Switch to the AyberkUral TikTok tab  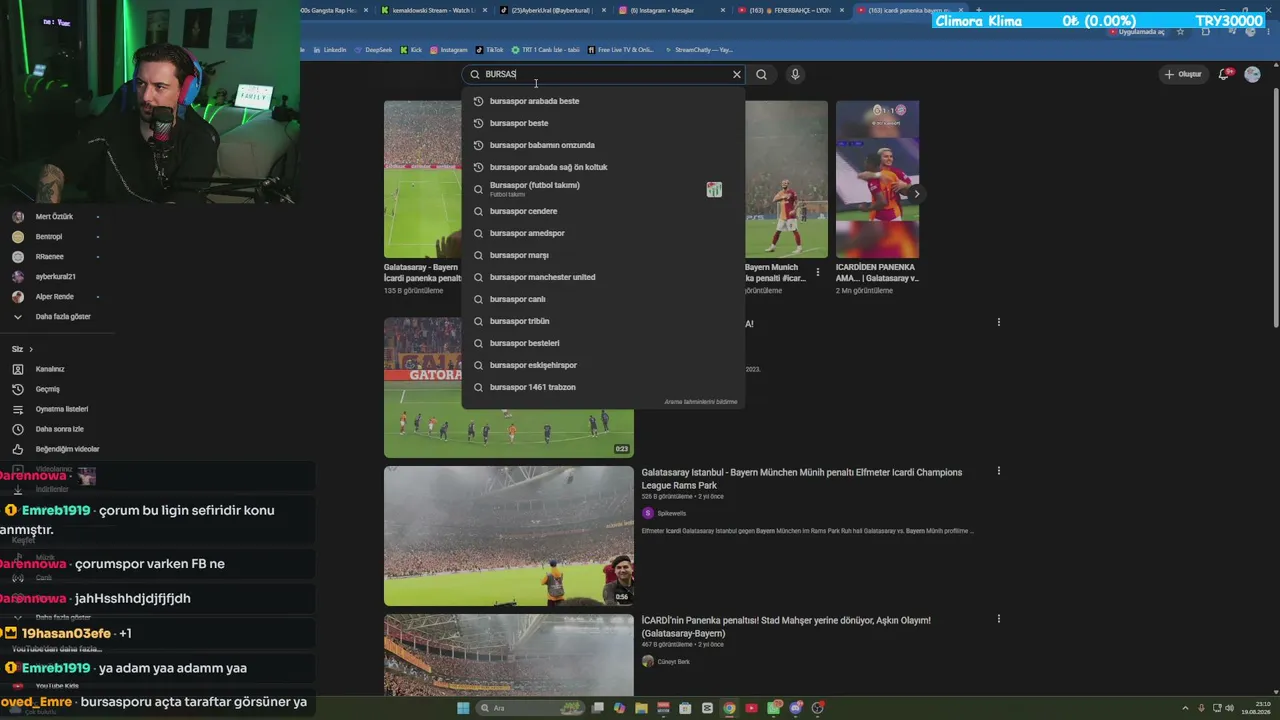(x=550, y=10)
